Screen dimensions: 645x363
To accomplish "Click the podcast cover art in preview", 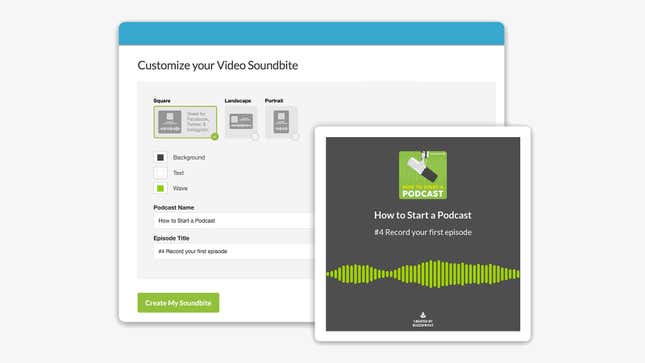I will click(x=423, y=175).
